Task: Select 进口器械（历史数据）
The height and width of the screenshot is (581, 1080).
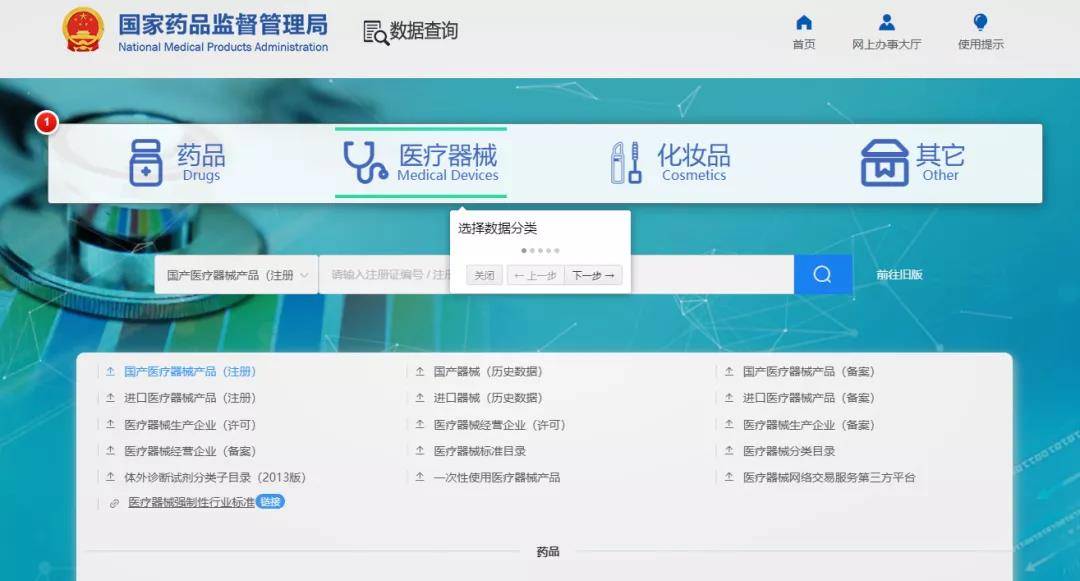Action: tap(488, 398)
